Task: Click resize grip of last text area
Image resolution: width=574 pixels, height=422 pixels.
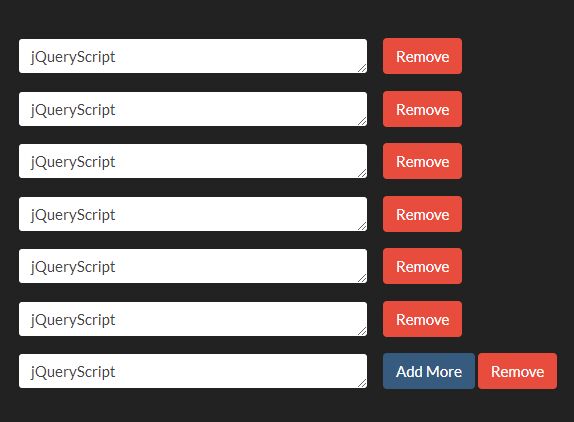Action: pyautogui.click(x=362, y=383)
